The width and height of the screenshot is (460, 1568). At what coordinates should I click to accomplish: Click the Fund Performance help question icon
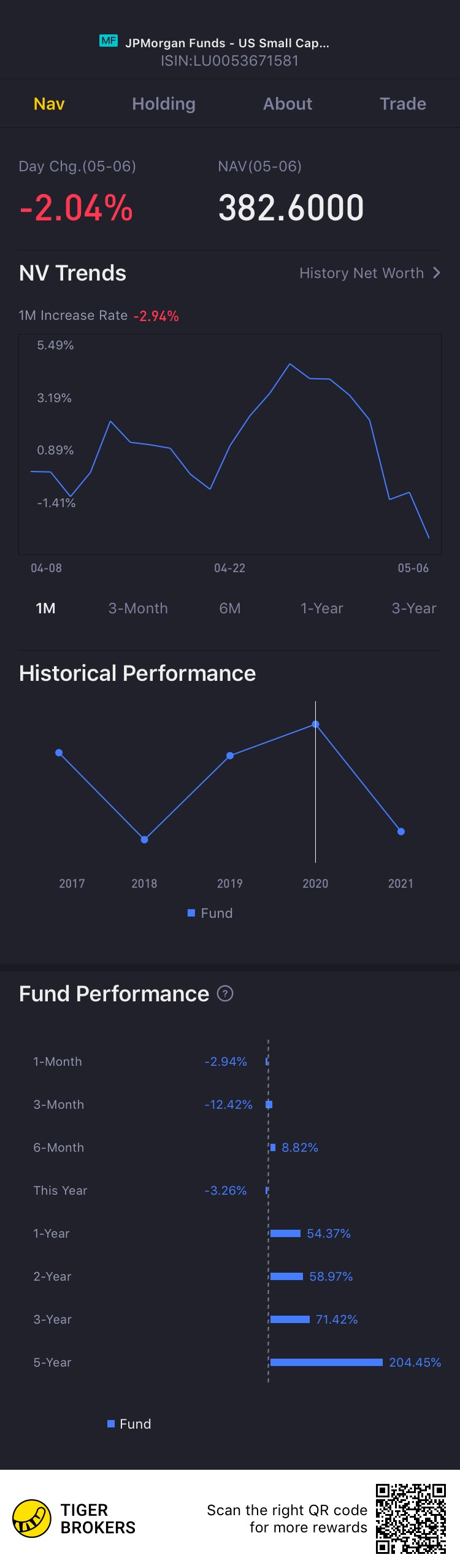(225, 993)
